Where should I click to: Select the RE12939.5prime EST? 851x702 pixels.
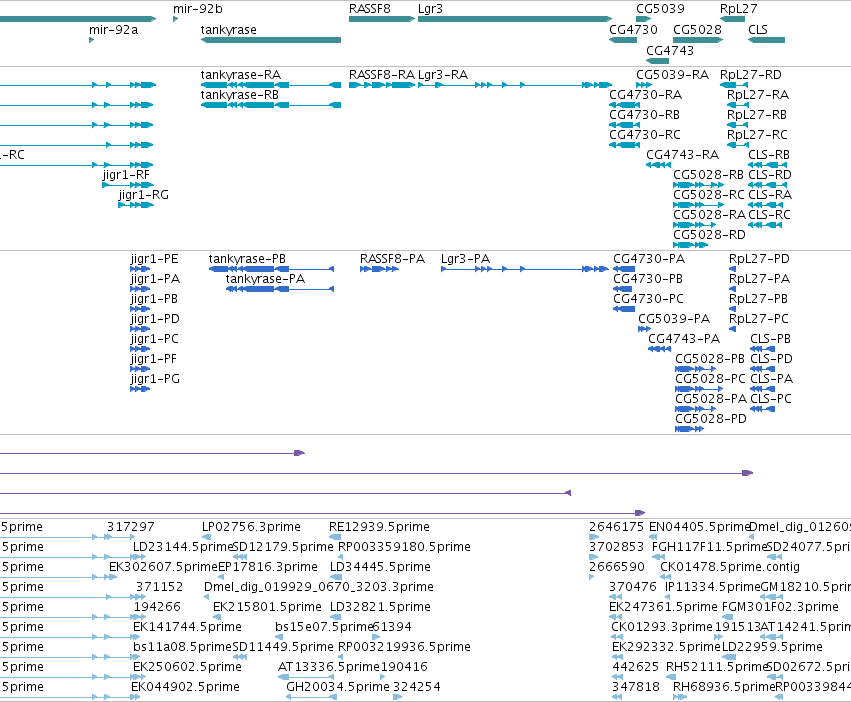point(335,537)
